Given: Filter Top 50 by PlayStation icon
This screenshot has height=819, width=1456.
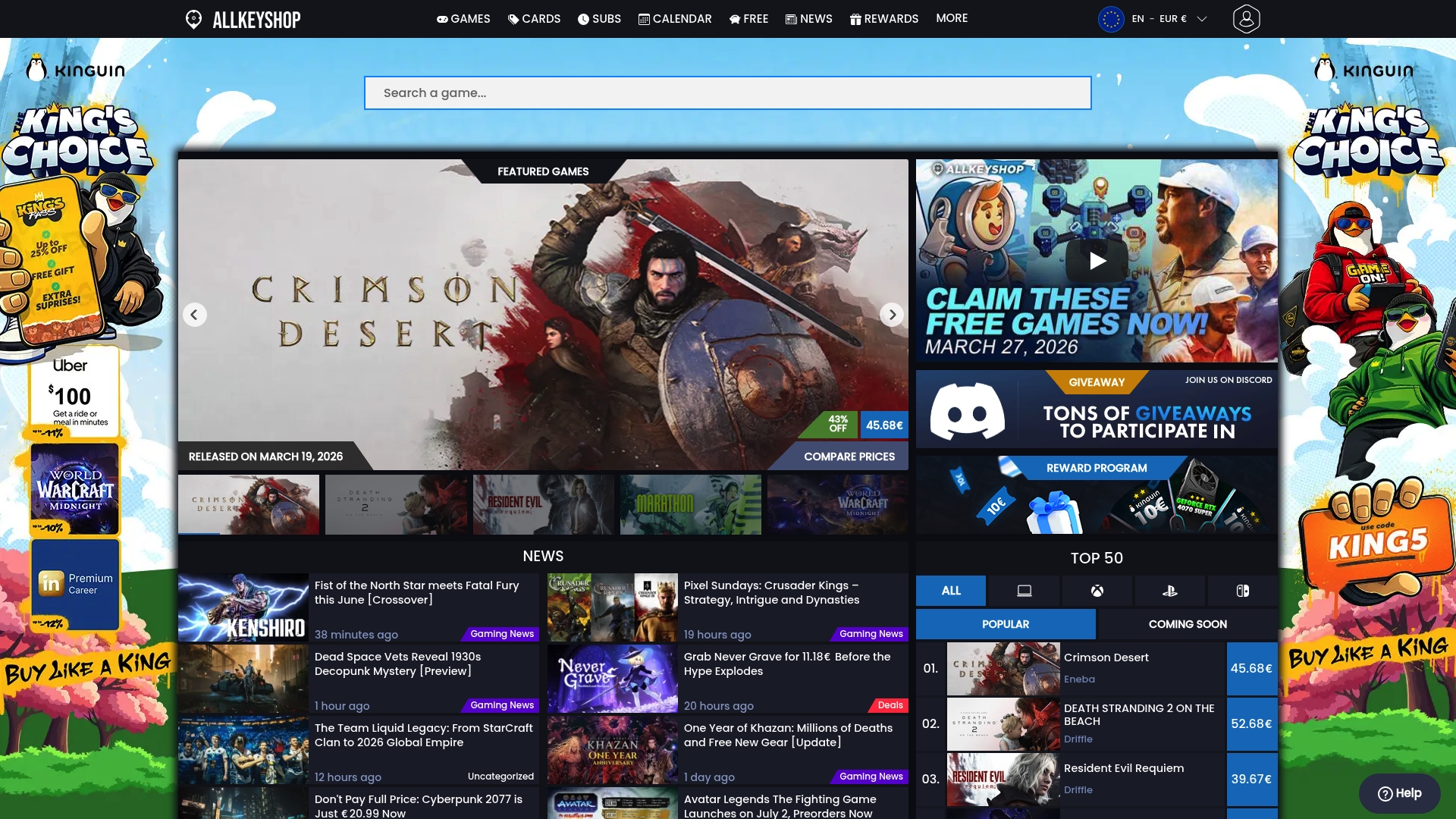Looking at the screenshot, I should pyautogui.click(x=1169, y=591).
